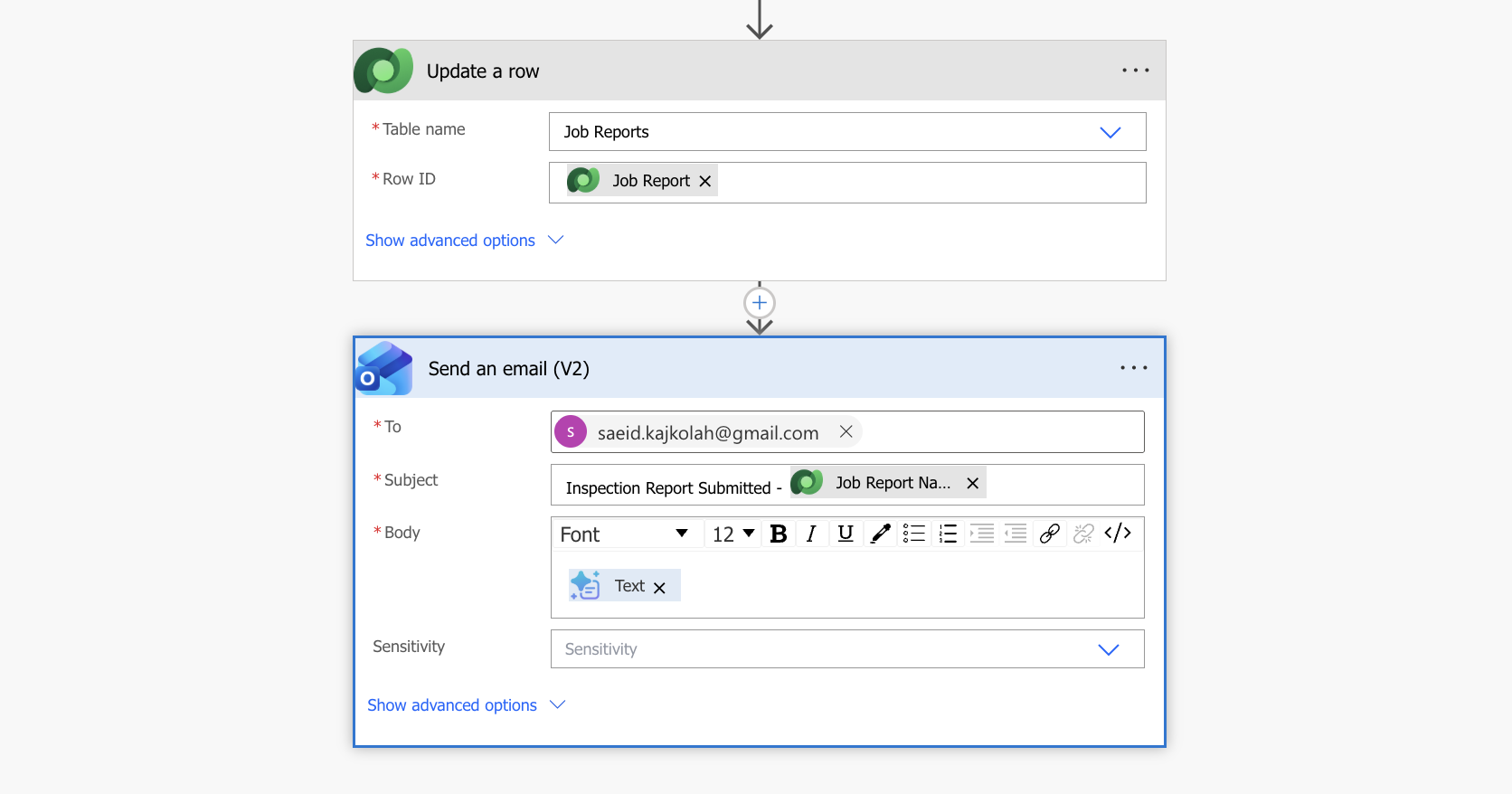Viewport: 1512px width, 794px height.
Task: Open the font size 12 dropdown
Action: tap(732, 534)
